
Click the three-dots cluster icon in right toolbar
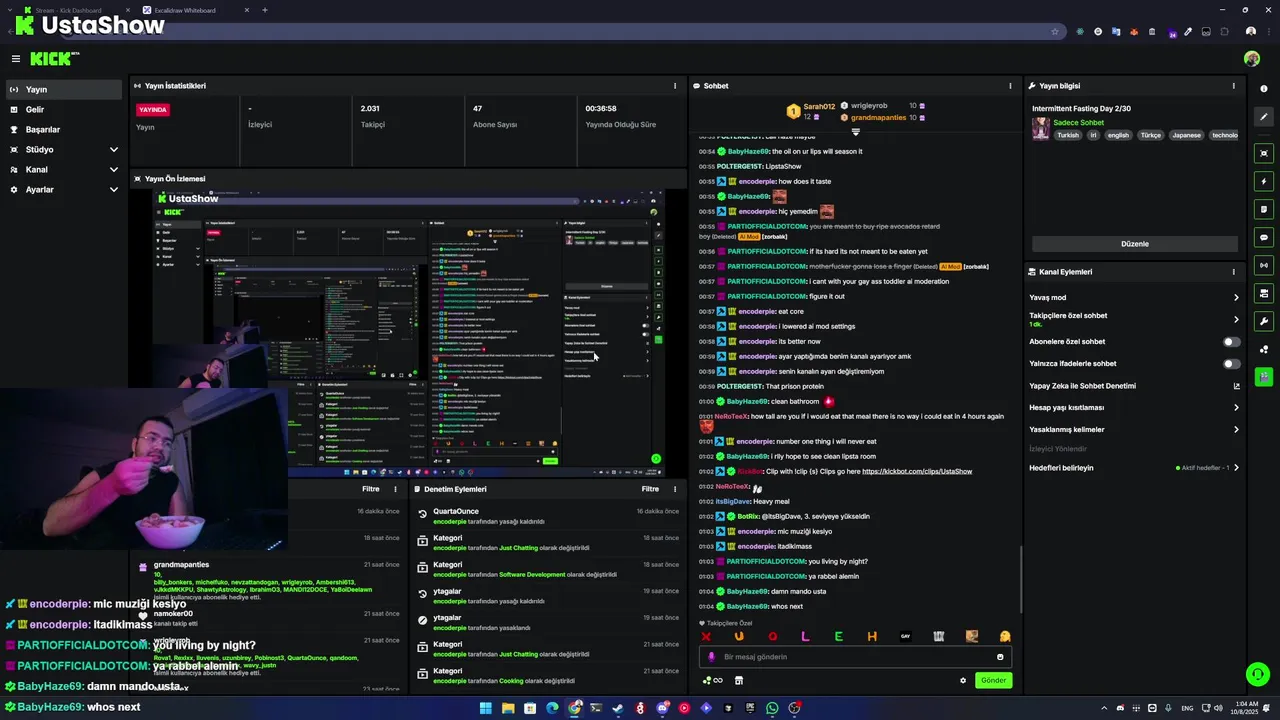(1264, 349)
